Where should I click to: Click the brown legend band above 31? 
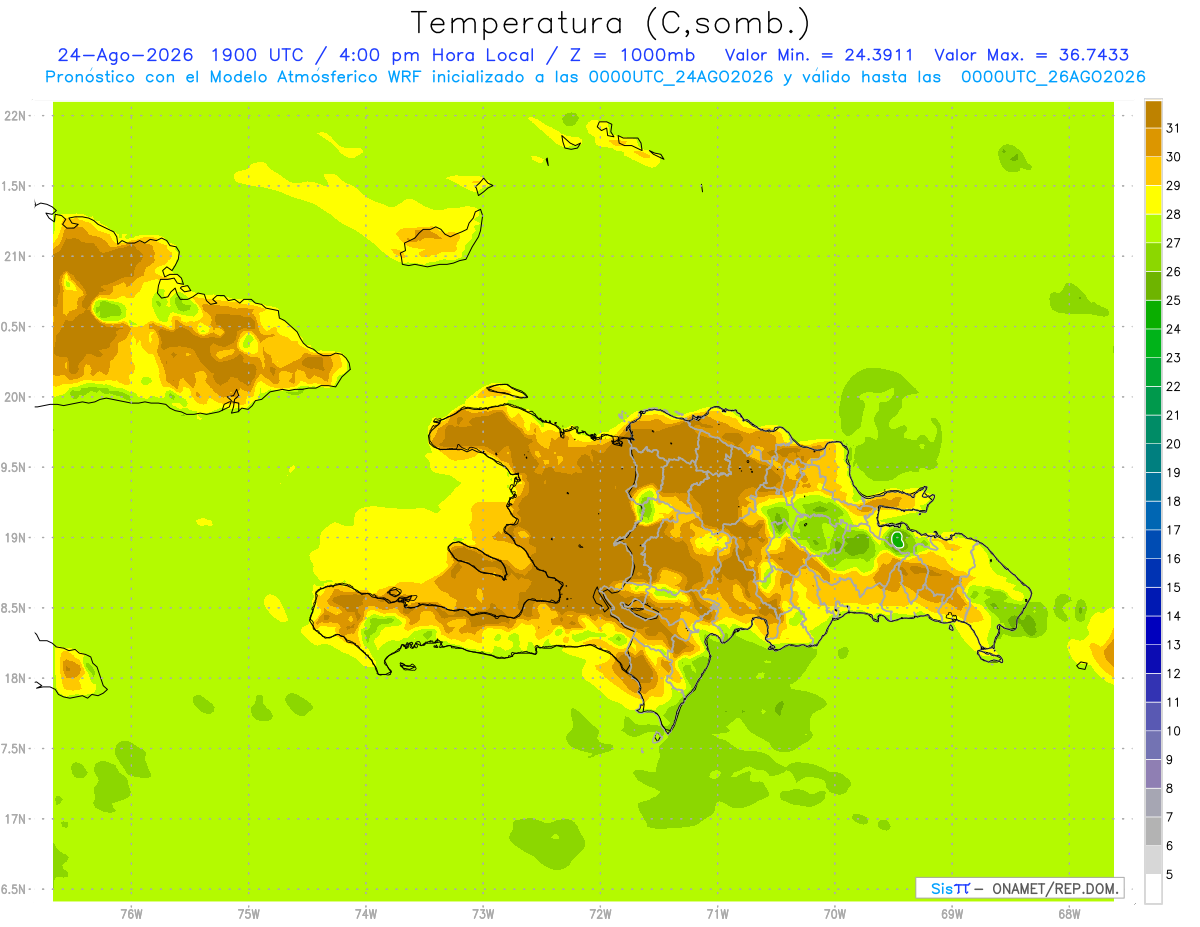click(1153, 114)
